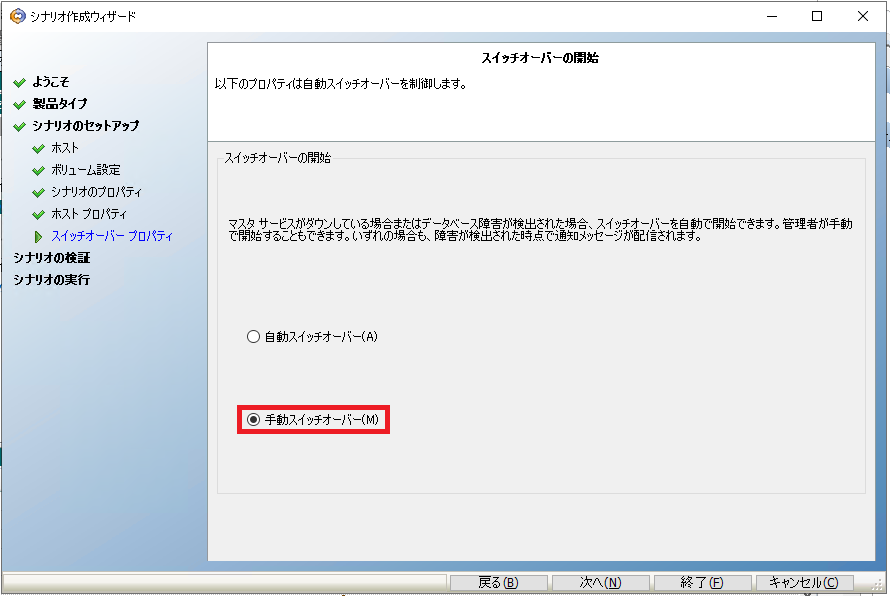Click the text 以下のプロパティは自動スイッチオーバーを制御します。

point(341,84)
